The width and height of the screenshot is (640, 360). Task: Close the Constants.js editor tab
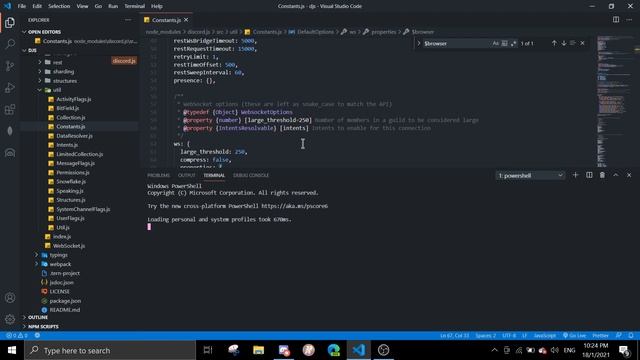click(186, 20)
